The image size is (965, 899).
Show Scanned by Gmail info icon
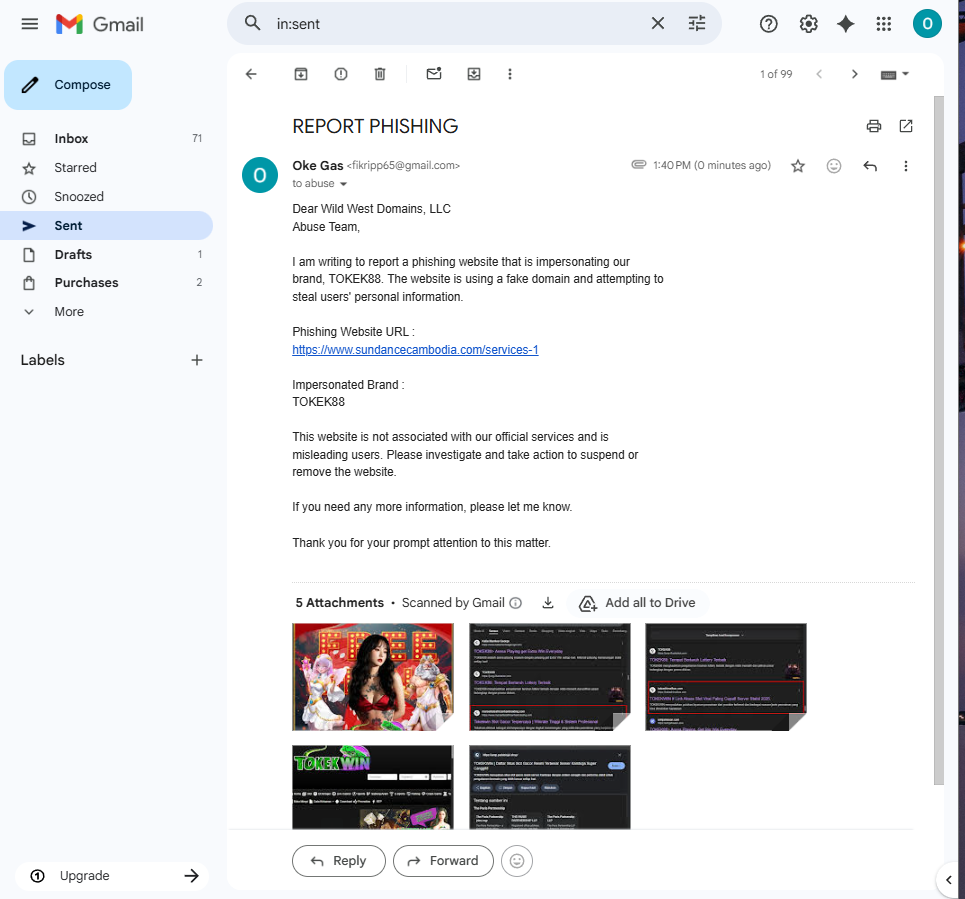(x=516, y=603)
